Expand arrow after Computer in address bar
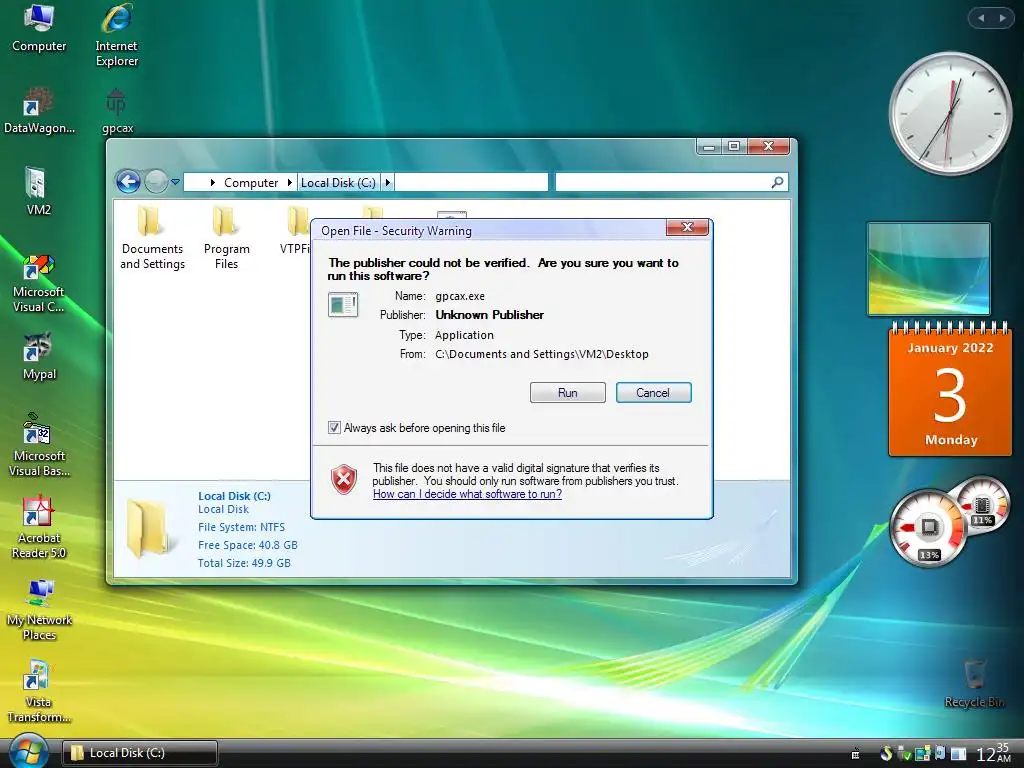The image size is (1024, 768). (289, 183)
